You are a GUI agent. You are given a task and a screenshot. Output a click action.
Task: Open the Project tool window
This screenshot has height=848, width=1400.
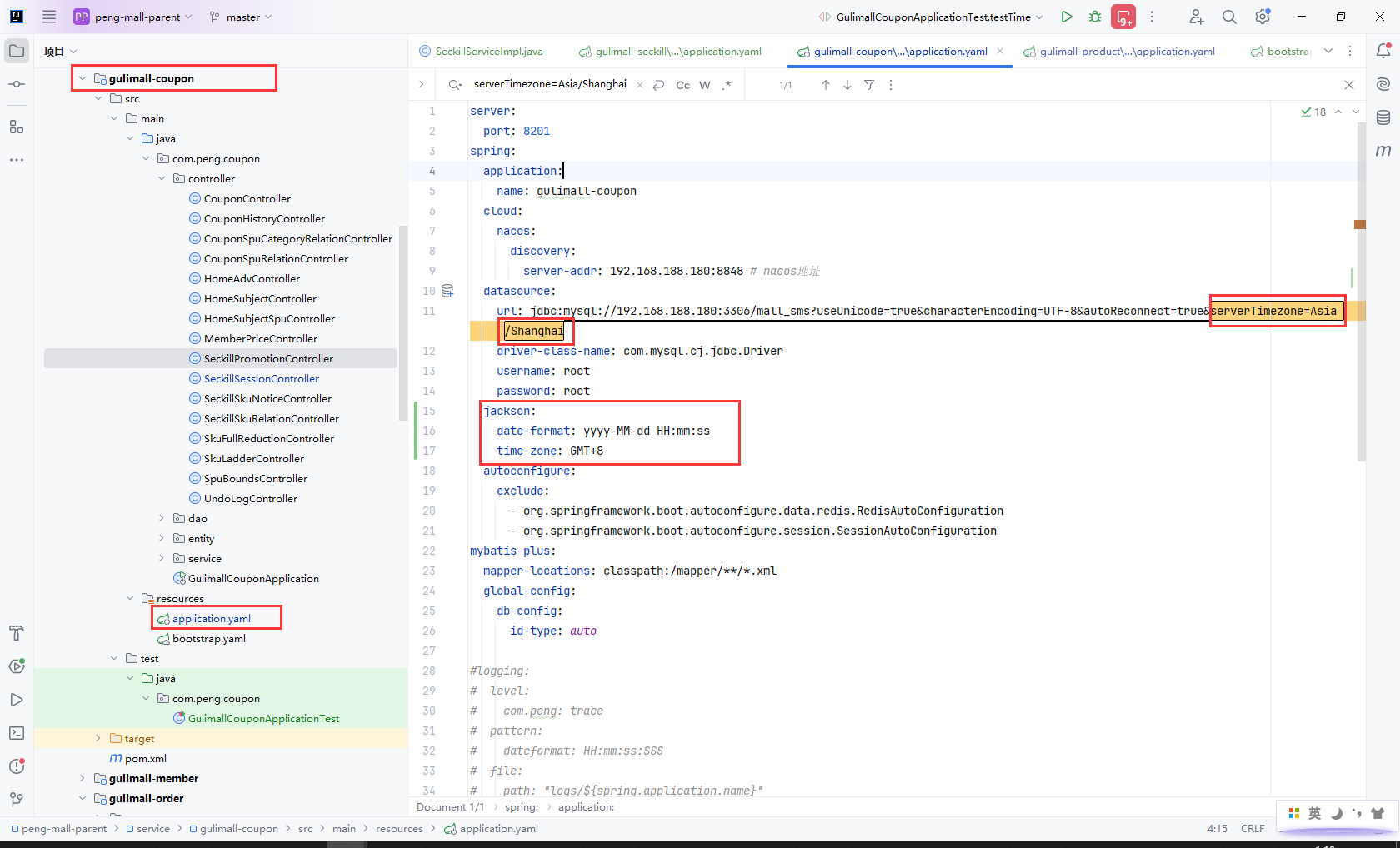pyautogui.click(x=17, y=51)
